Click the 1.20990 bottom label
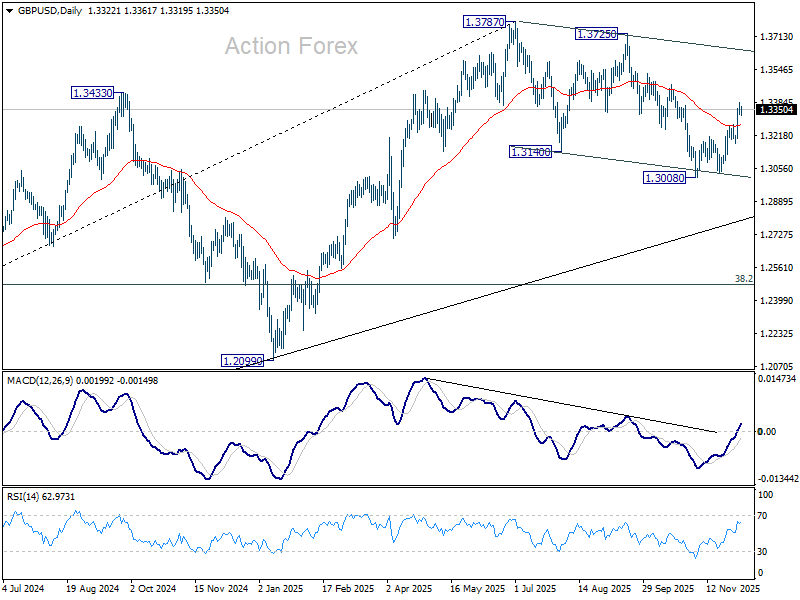 pyautogui.click(x=242, y=361)
